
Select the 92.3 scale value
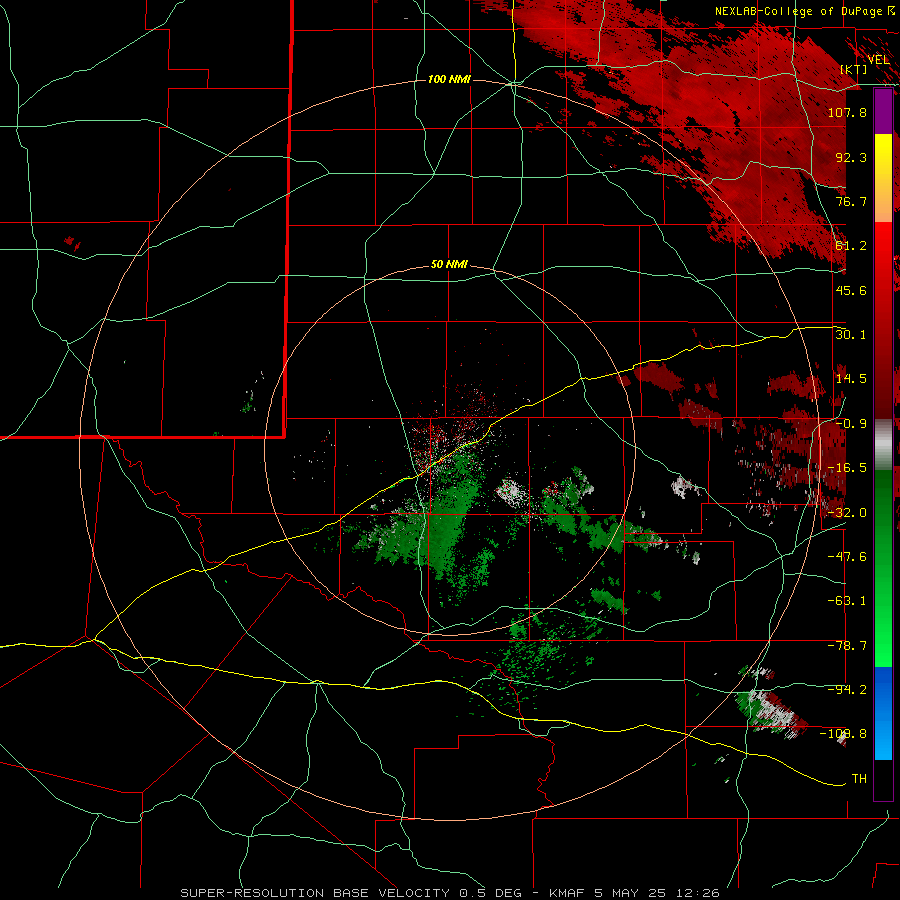(851, 157)
